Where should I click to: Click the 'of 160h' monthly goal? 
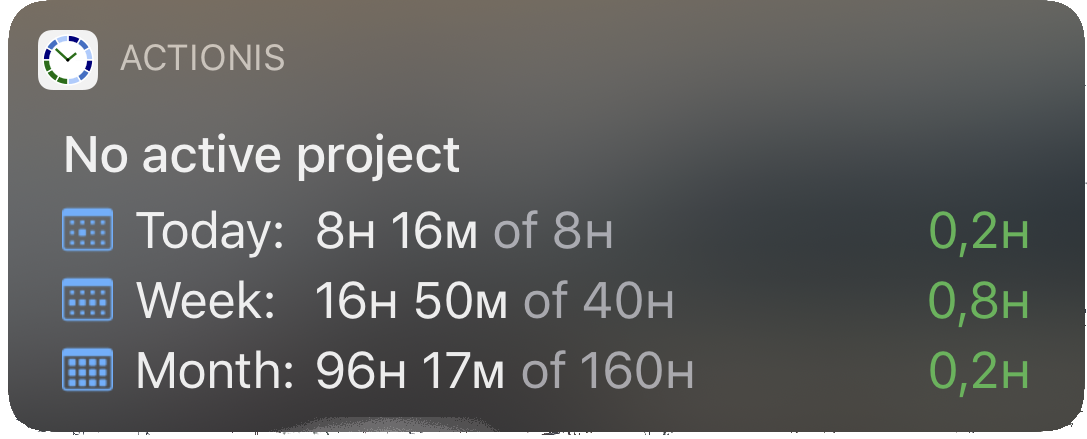[607, 370]
